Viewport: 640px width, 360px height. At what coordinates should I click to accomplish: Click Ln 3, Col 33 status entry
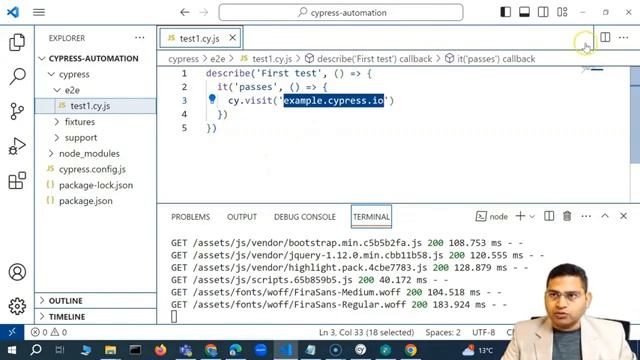[367, 332]
